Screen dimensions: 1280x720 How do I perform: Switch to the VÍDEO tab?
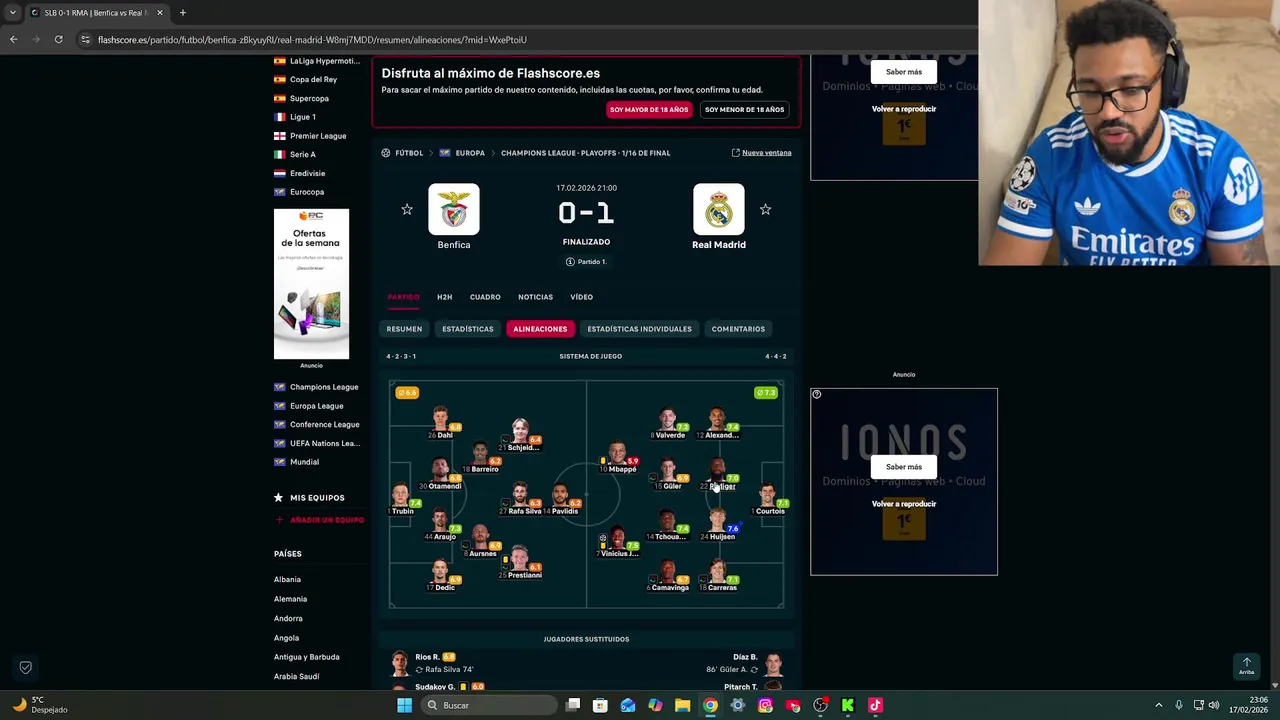pyautogui.click(x=581, y=297)
